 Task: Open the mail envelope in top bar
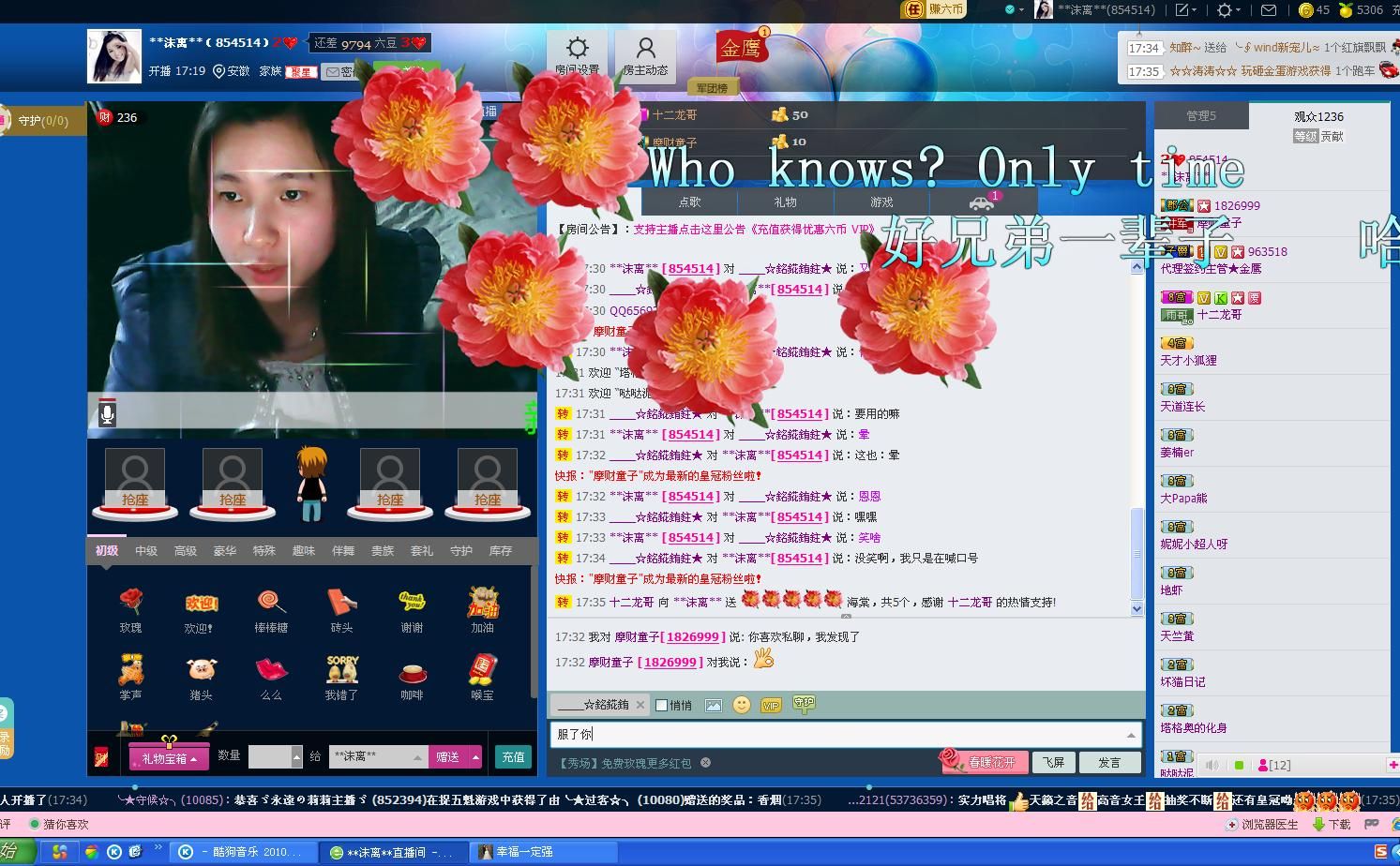point(1268,10)
